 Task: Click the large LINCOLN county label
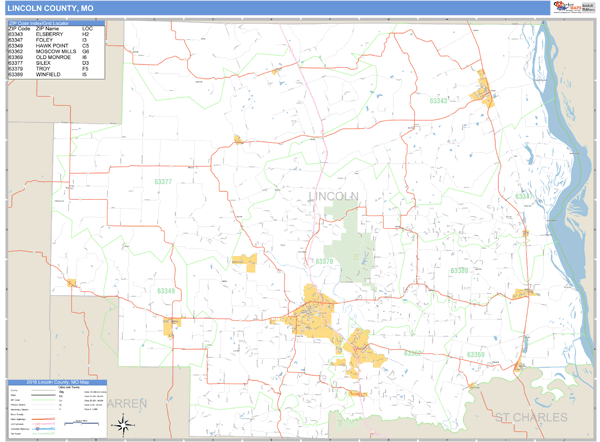point(333,195)
